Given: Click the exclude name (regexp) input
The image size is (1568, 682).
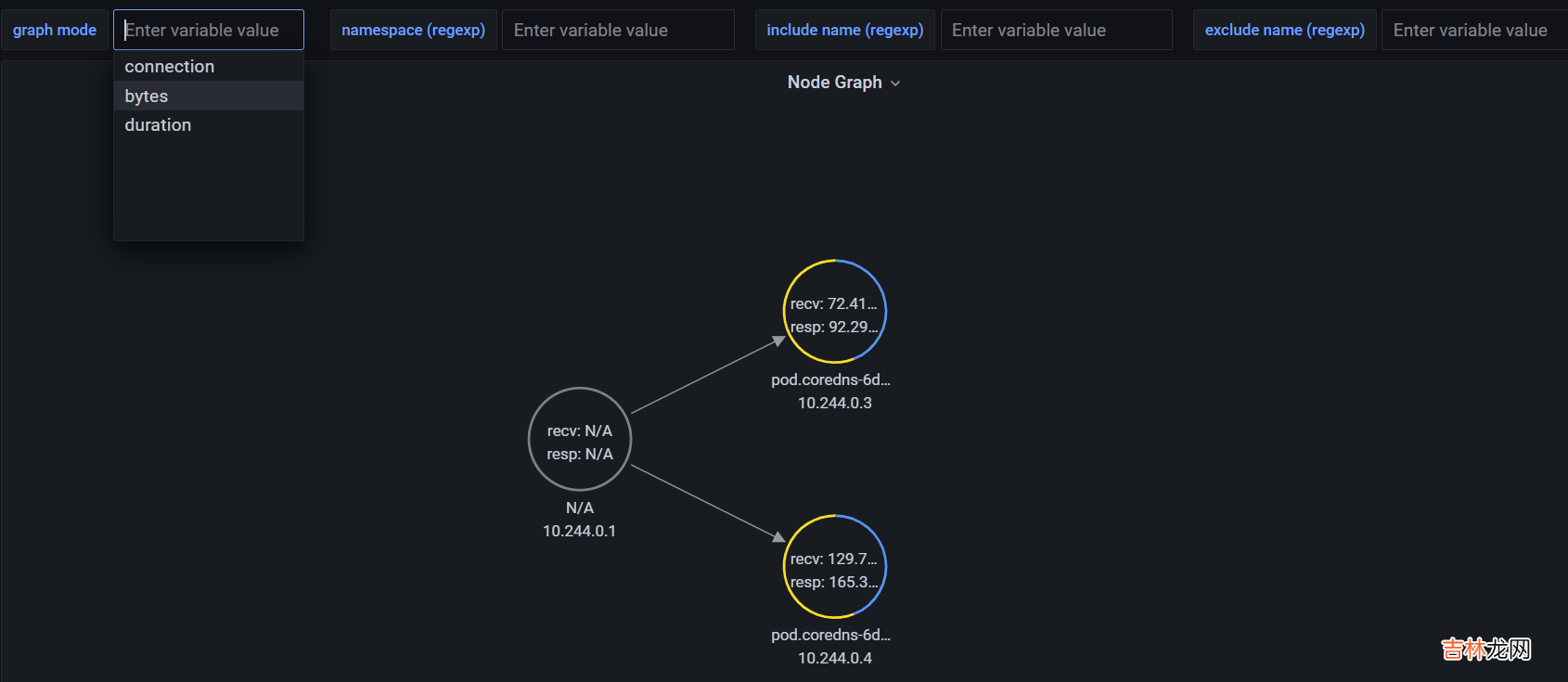Looking at the screenshot, I should [x=1473, y=30].
